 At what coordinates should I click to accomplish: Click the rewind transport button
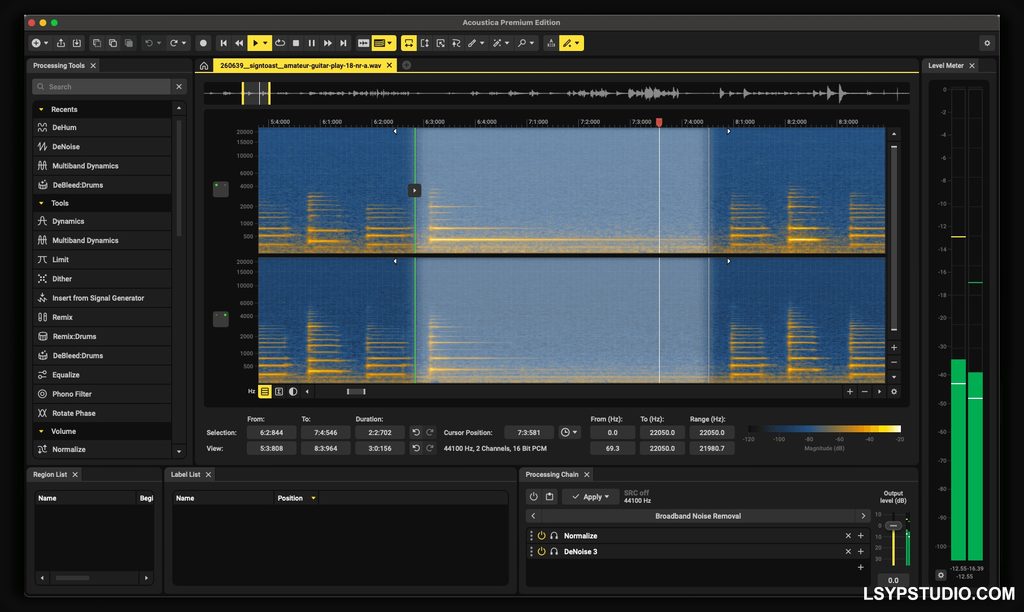239,43
